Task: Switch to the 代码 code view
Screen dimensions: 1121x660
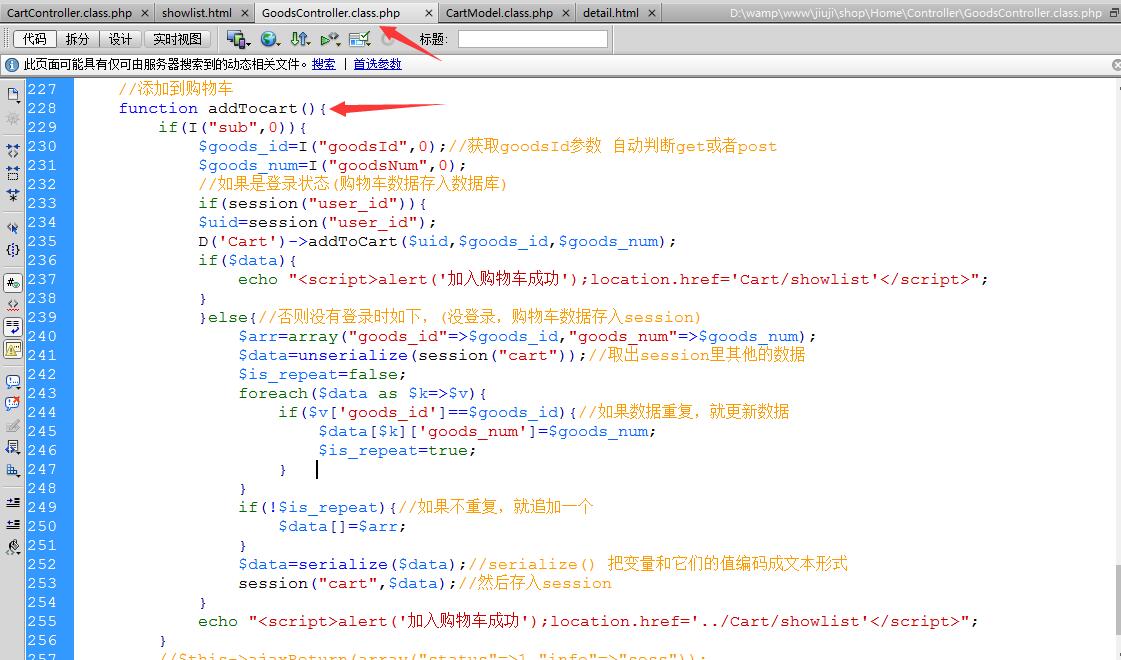Action: [x=34, y=39]
